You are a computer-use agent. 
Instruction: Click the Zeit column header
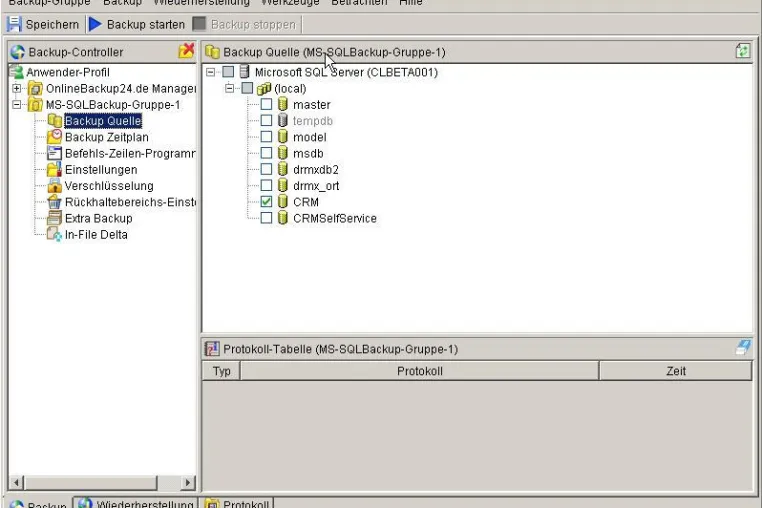click(676, 371)
